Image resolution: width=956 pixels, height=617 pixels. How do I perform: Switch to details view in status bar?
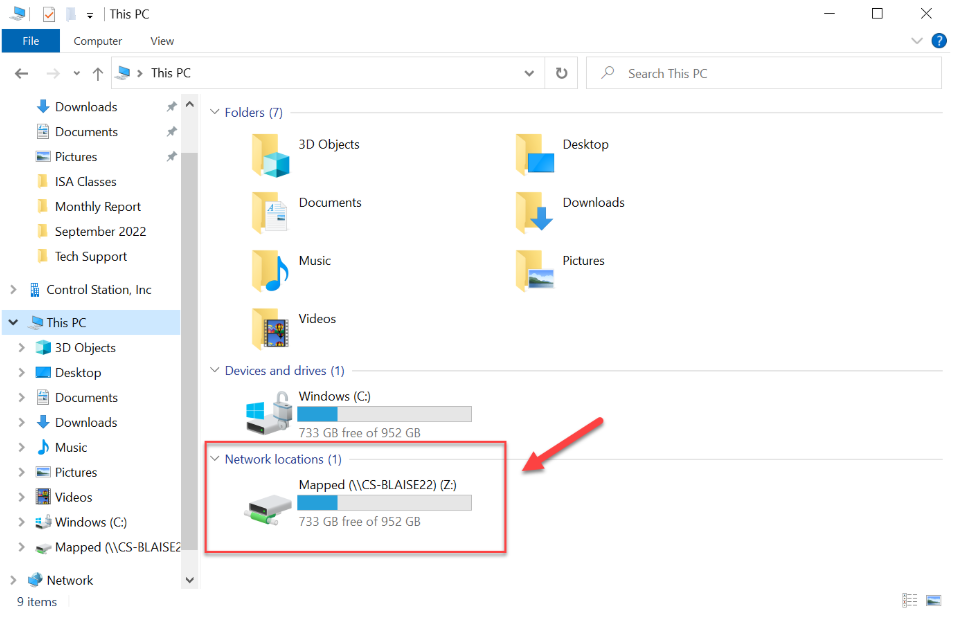[910, 601]
